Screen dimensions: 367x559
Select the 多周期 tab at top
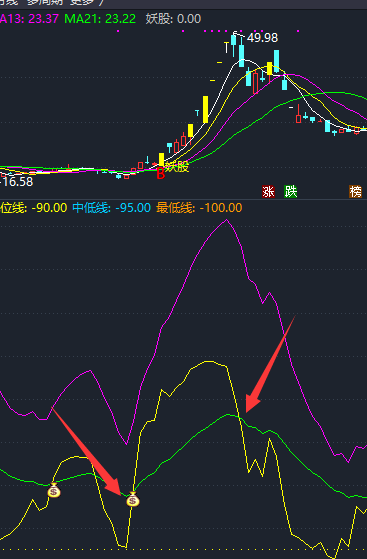44,2
